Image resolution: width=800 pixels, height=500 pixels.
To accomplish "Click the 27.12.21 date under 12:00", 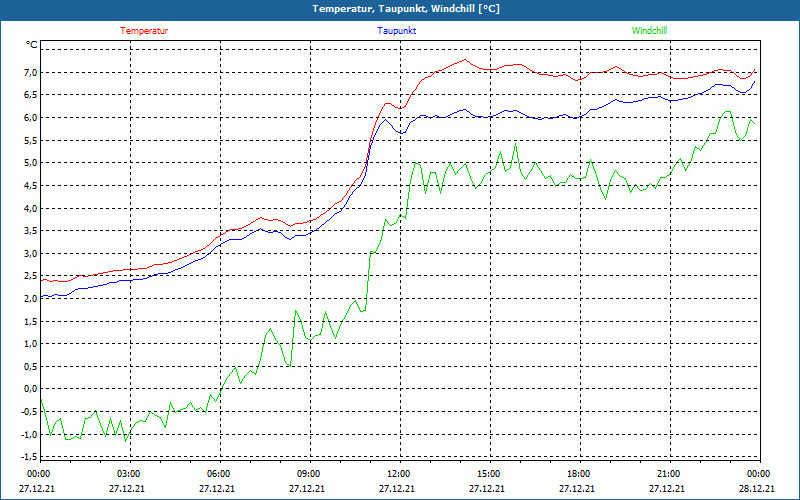I will pyautogui.click(x=397, y=488).
